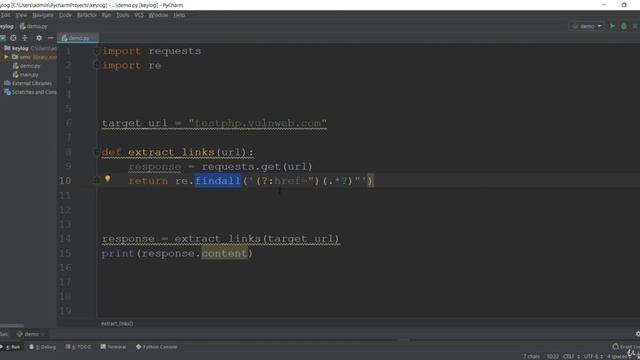Click the intention light bulb on line 10

(108, 179)
